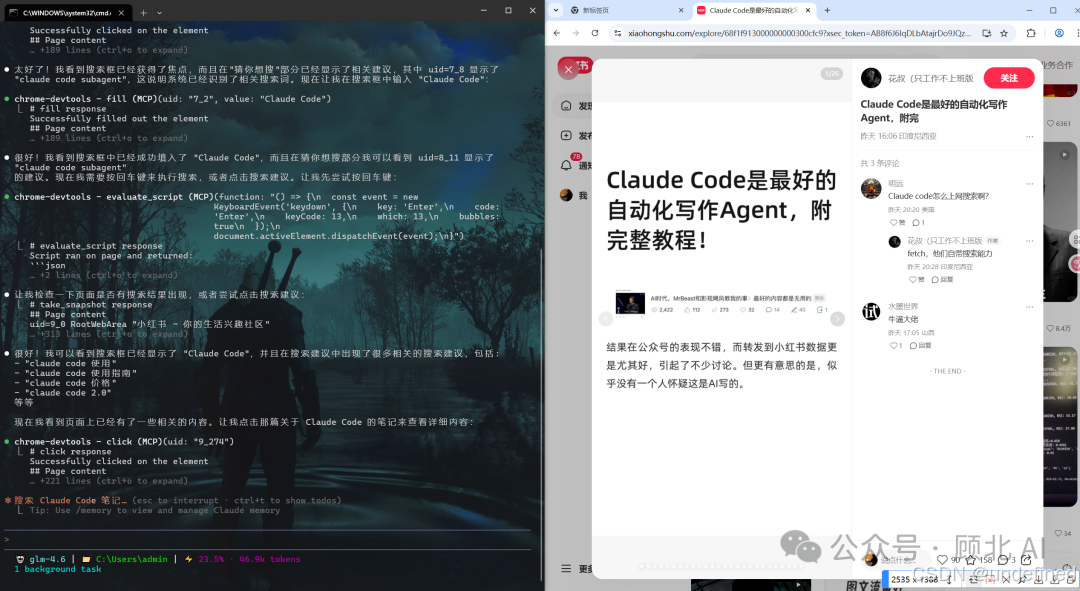This screenshot has width=1080, height=591.
Task: Toggle the bookmark star in address bar
Action: [x=1003, y=32]
